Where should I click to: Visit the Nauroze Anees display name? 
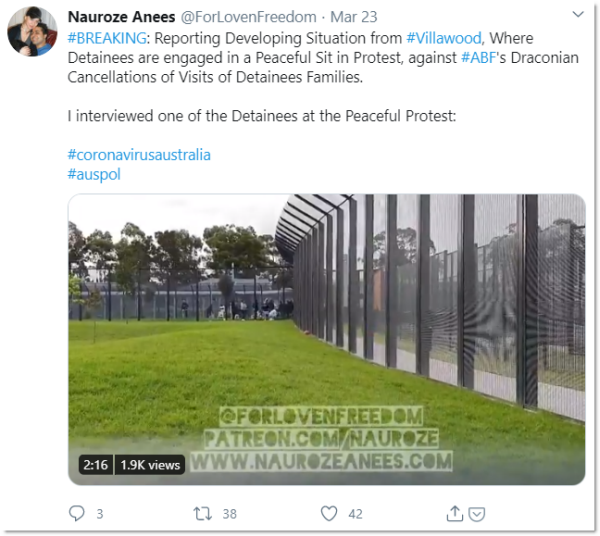121,17
